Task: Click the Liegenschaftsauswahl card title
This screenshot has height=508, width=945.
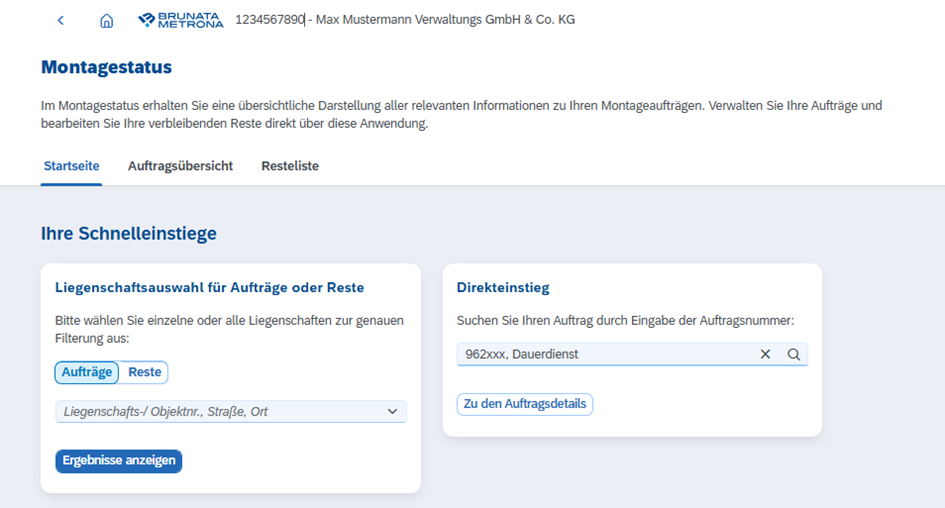Action: click(x=209, y=287)
